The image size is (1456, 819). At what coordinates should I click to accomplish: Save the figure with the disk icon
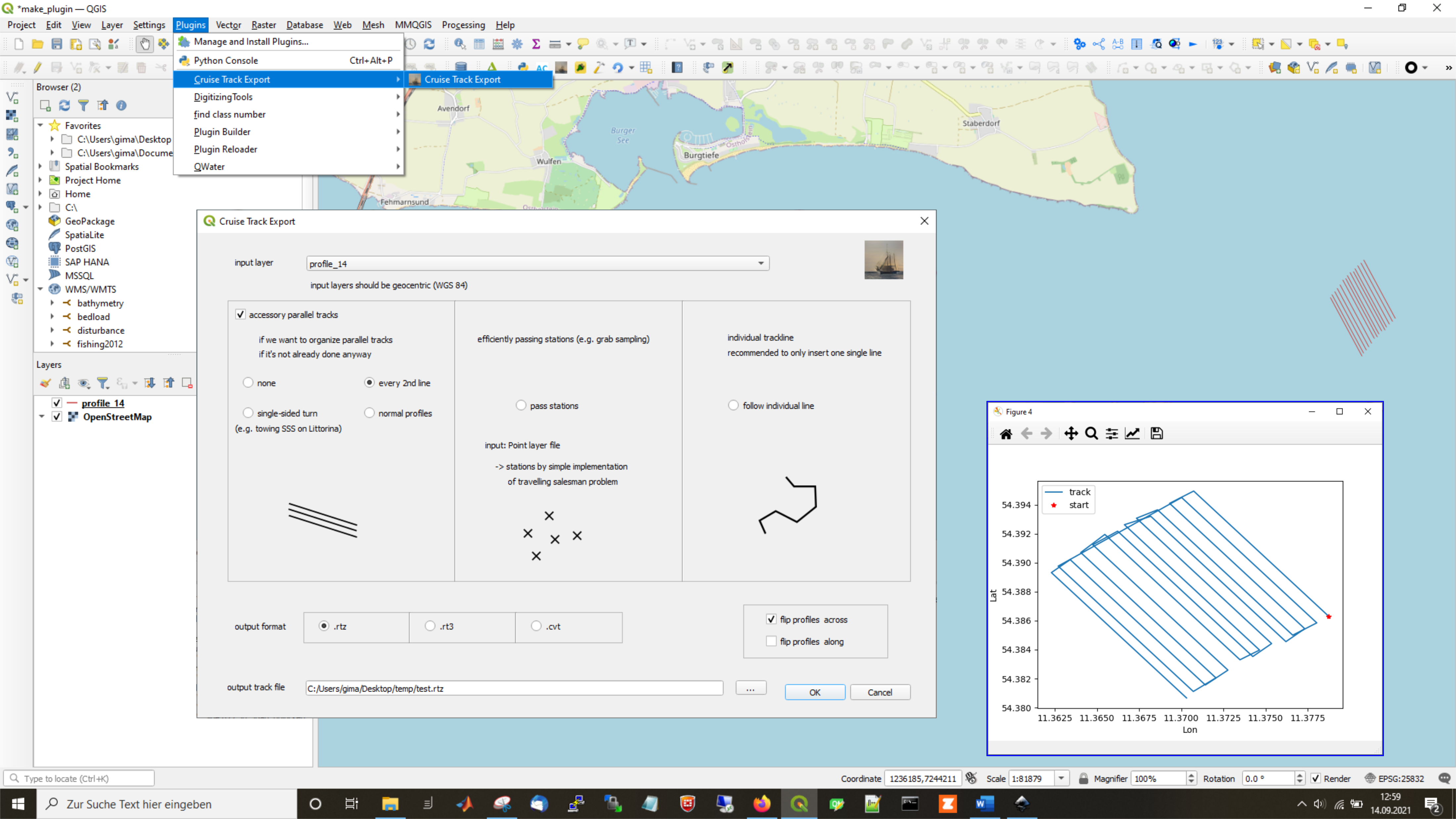tap(1157, 433)
